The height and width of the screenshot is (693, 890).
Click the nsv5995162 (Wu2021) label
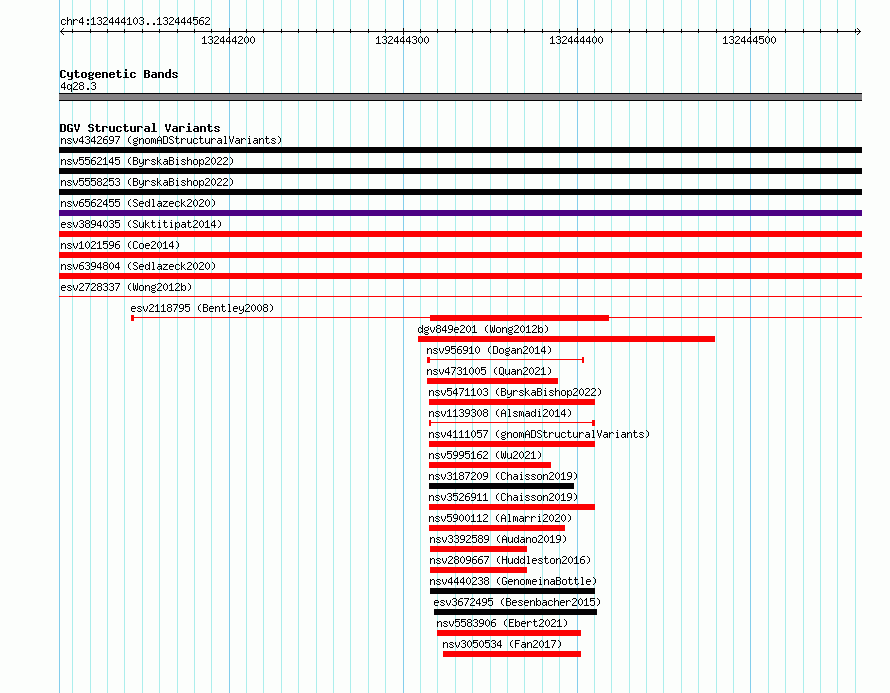485,455
